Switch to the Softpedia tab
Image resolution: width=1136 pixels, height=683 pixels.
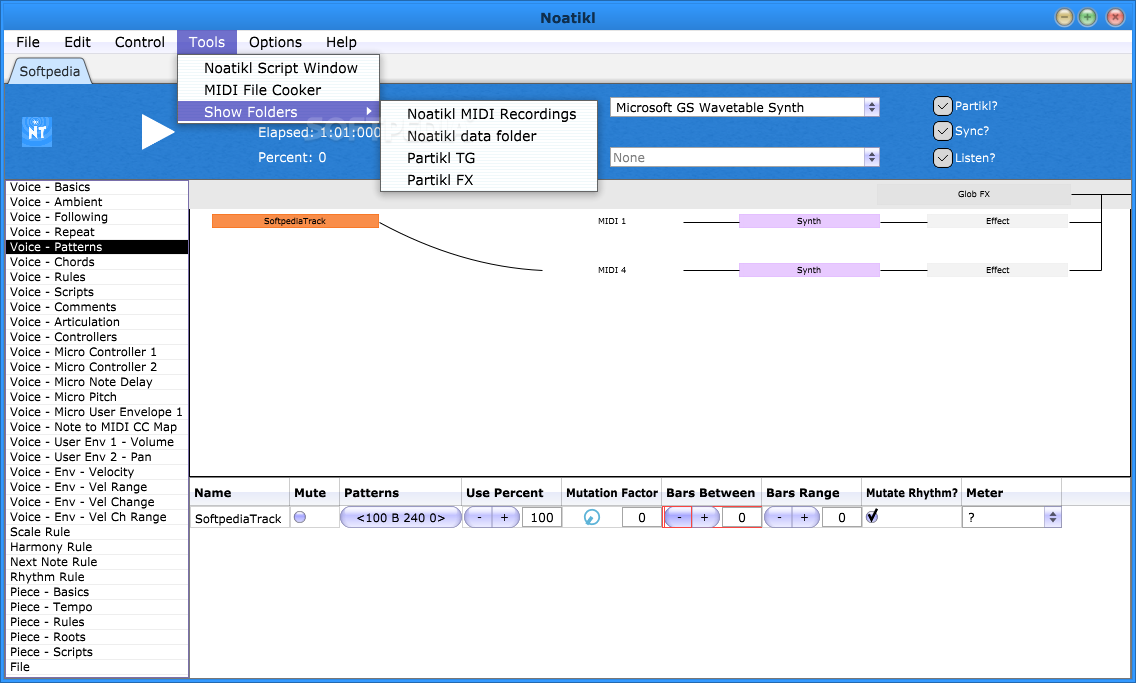point(49,71)
